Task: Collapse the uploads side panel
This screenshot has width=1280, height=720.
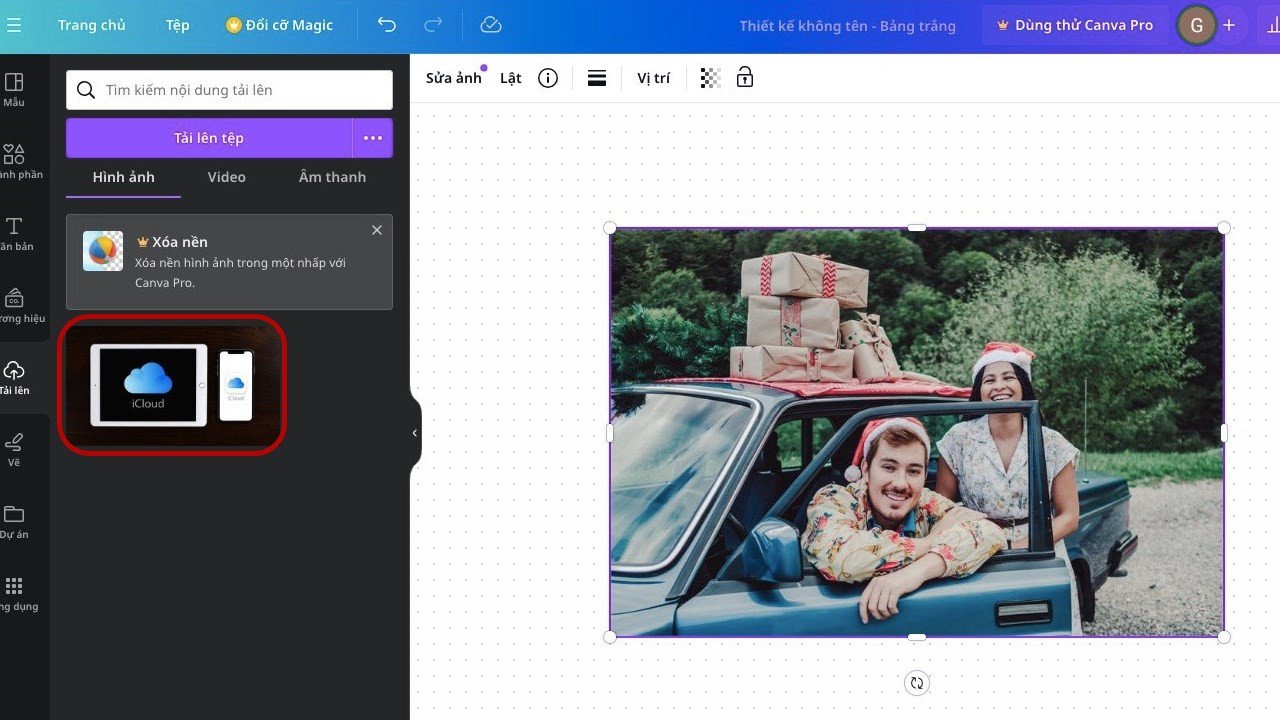Action: coord(415,432)
